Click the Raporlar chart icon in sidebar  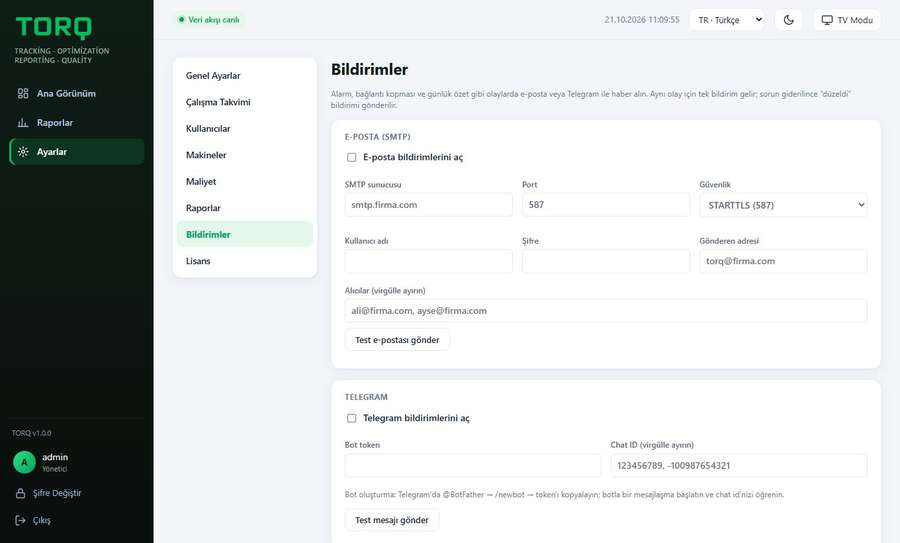[23, 123]
